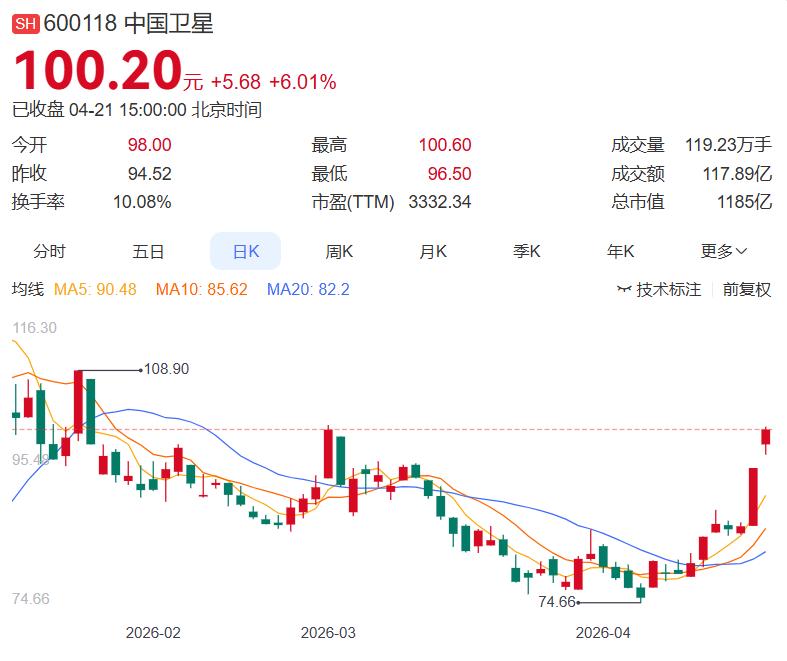Click the 均线 label

[28, 290]
